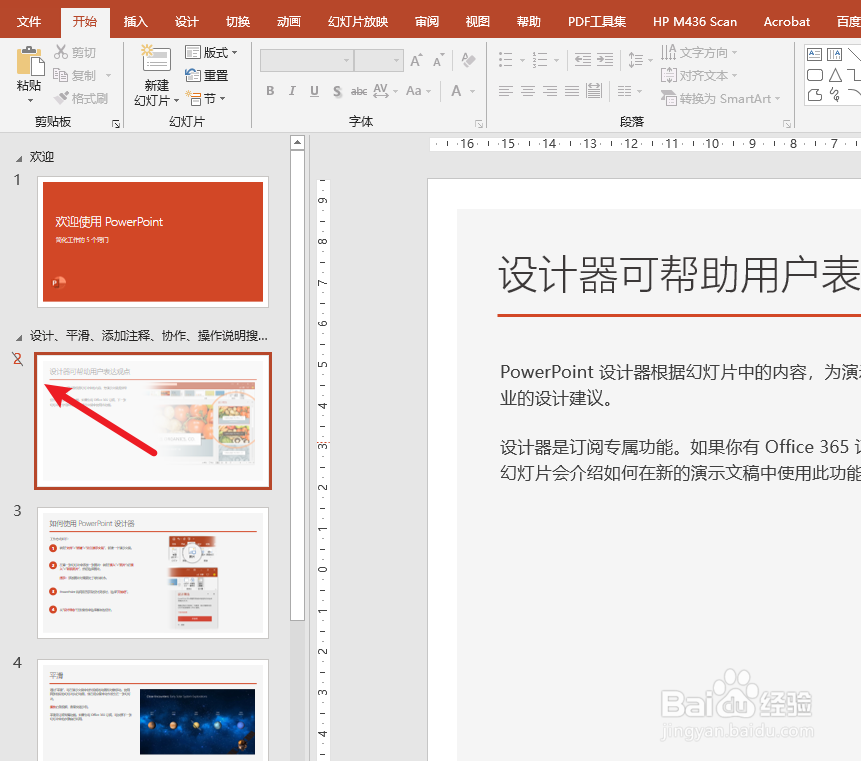This screenshot has width=861, height=761.
Task: Select the Text Box shape icon
Action: [814, 54]
